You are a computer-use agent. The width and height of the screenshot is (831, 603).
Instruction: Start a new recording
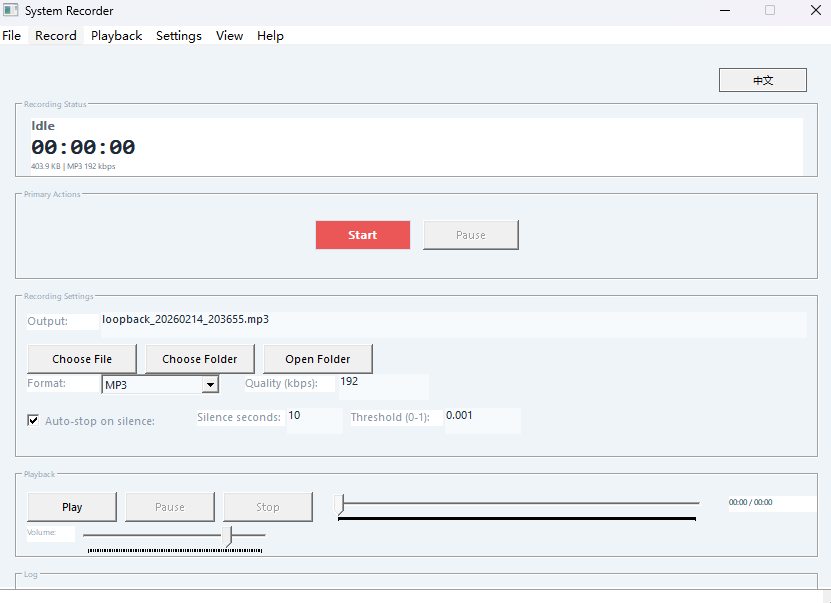click(x=362, y=235)
